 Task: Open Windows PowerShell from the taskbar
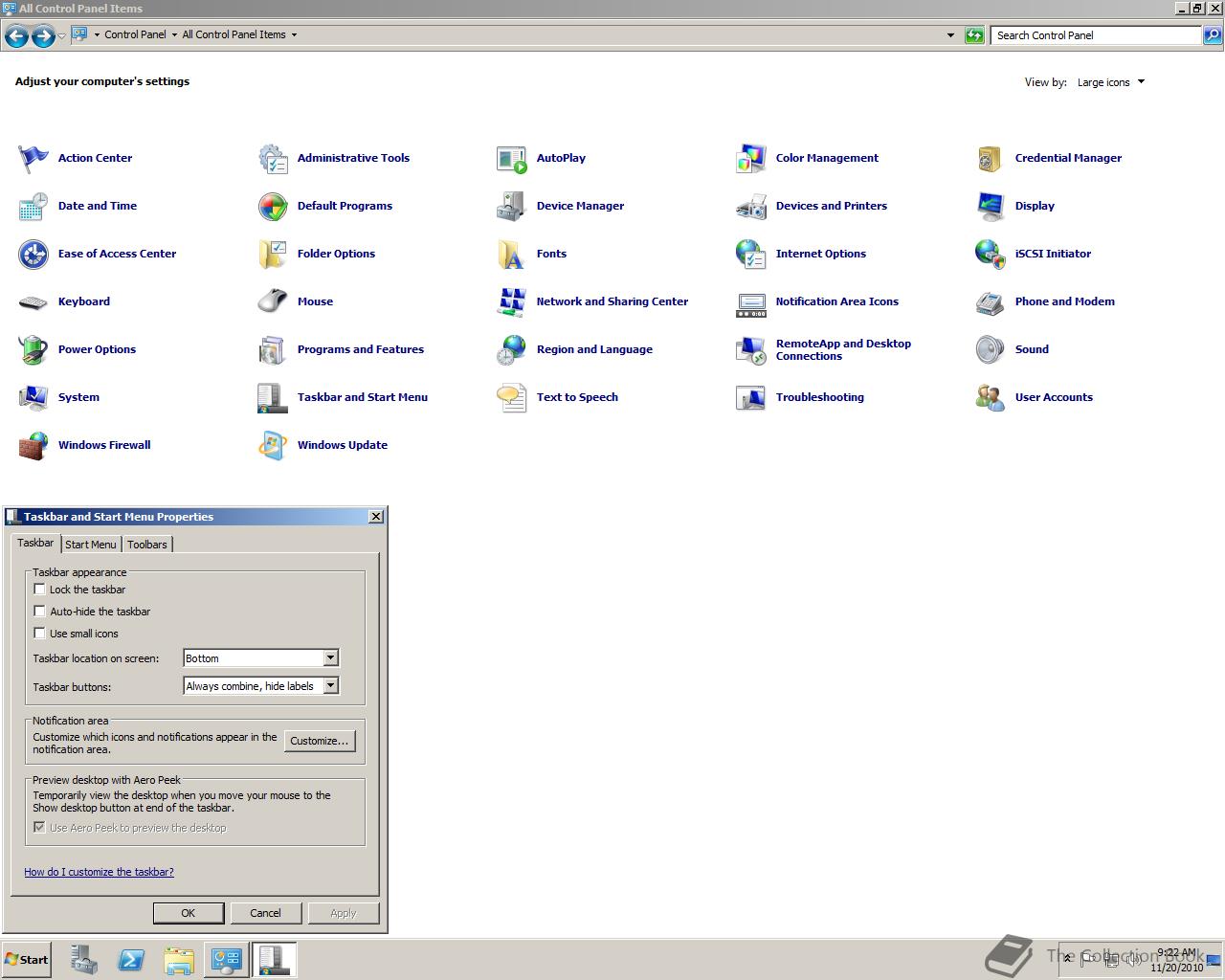tap(131, 960)
